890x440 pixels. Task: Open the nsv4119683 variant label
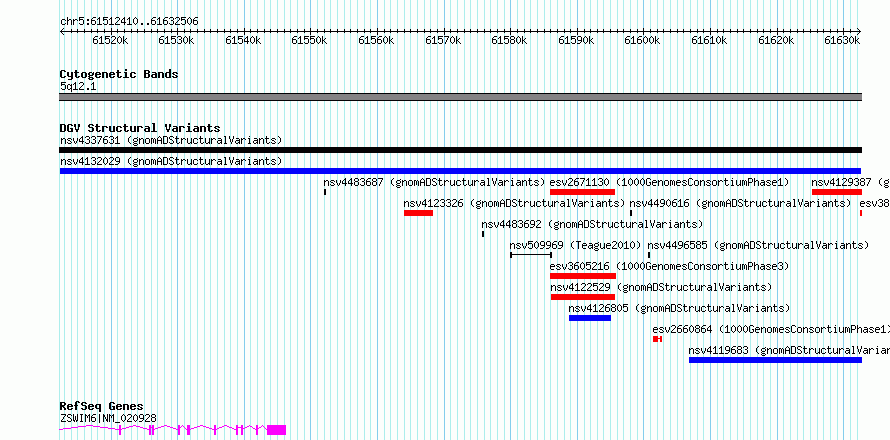pyautogui.click(x=789, y=350)
